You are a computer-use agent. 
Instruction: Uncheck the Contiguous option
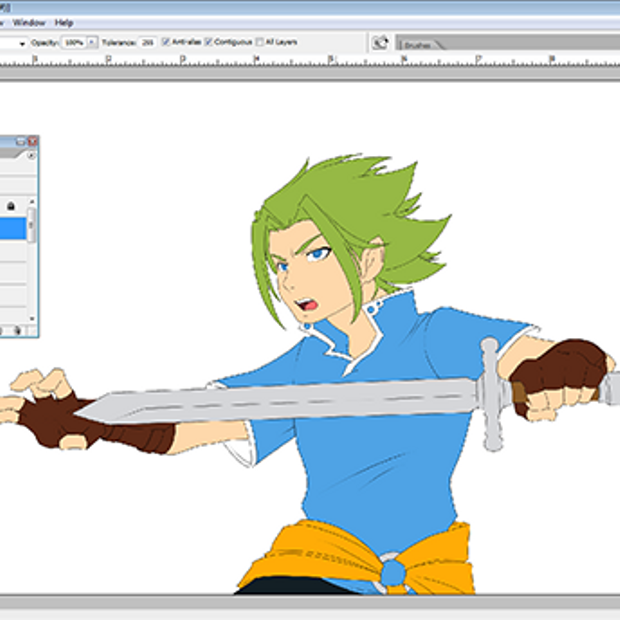(209, 43)
